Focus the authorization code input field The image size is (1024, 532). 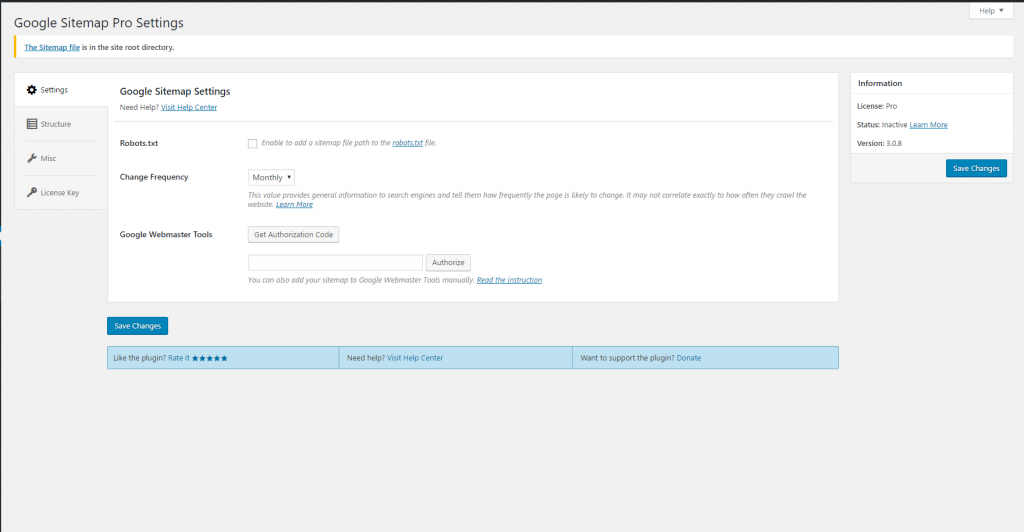click(x=335, y=262)
